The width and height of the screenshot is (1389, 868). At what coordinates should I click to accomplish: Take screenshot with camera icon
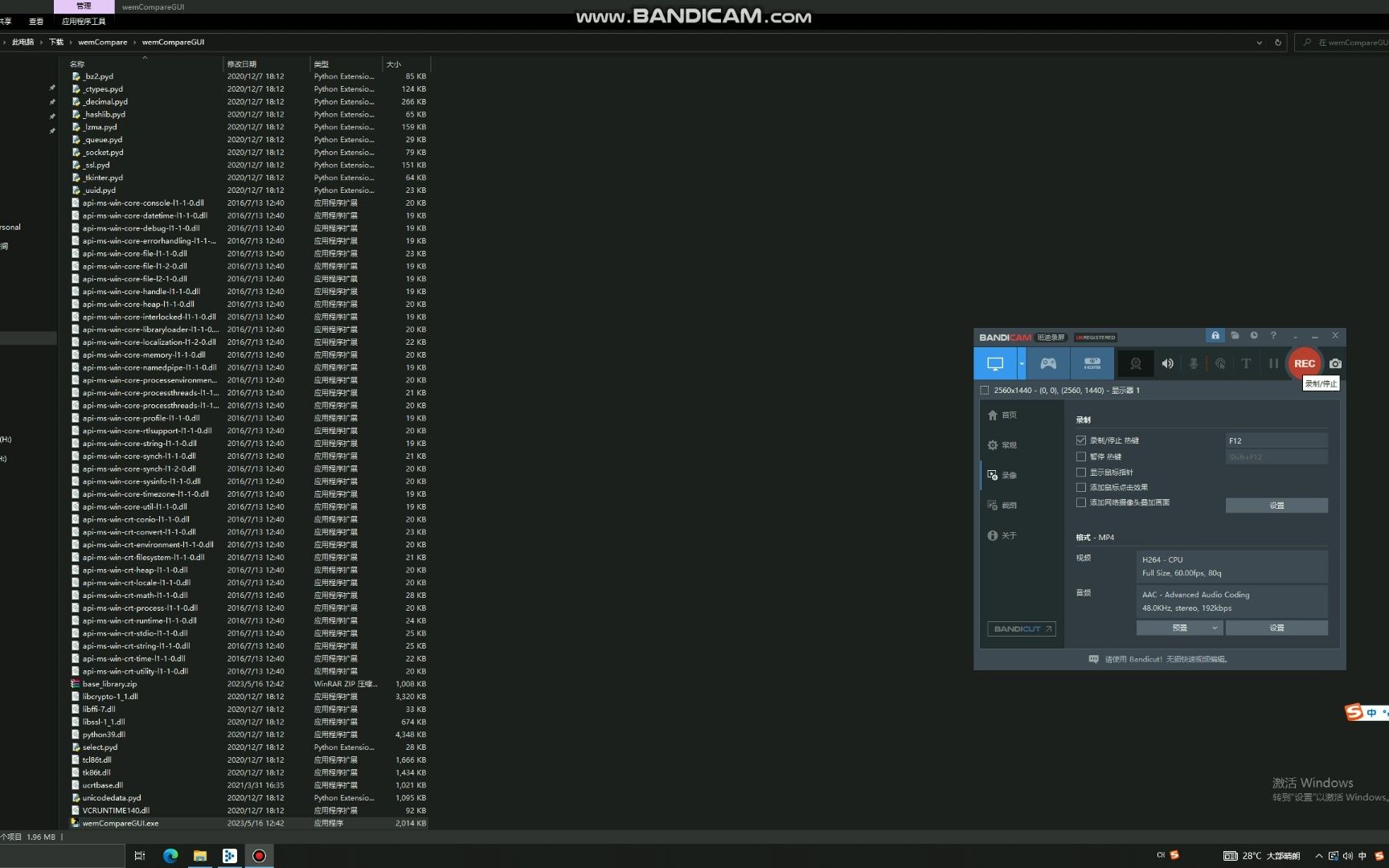1335,363
